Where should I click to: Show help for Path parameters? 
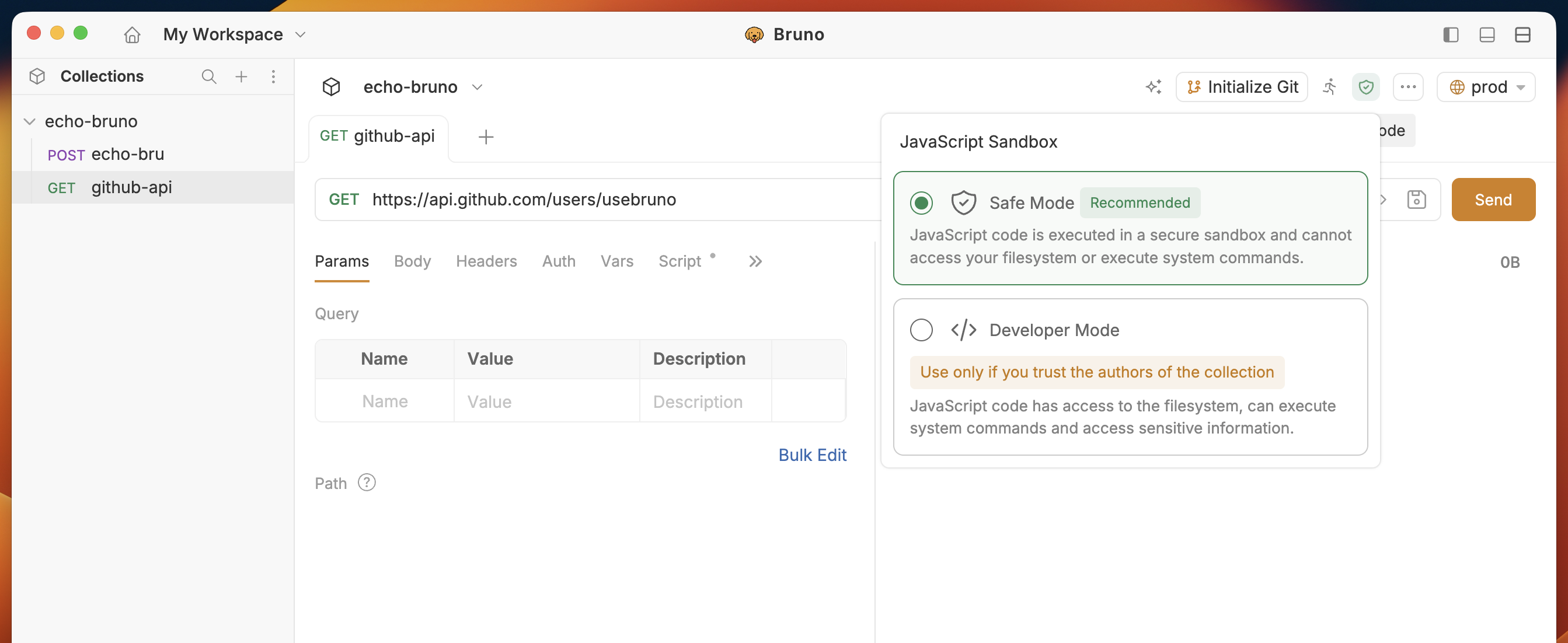pyautogui.click(x=367, y=483)
